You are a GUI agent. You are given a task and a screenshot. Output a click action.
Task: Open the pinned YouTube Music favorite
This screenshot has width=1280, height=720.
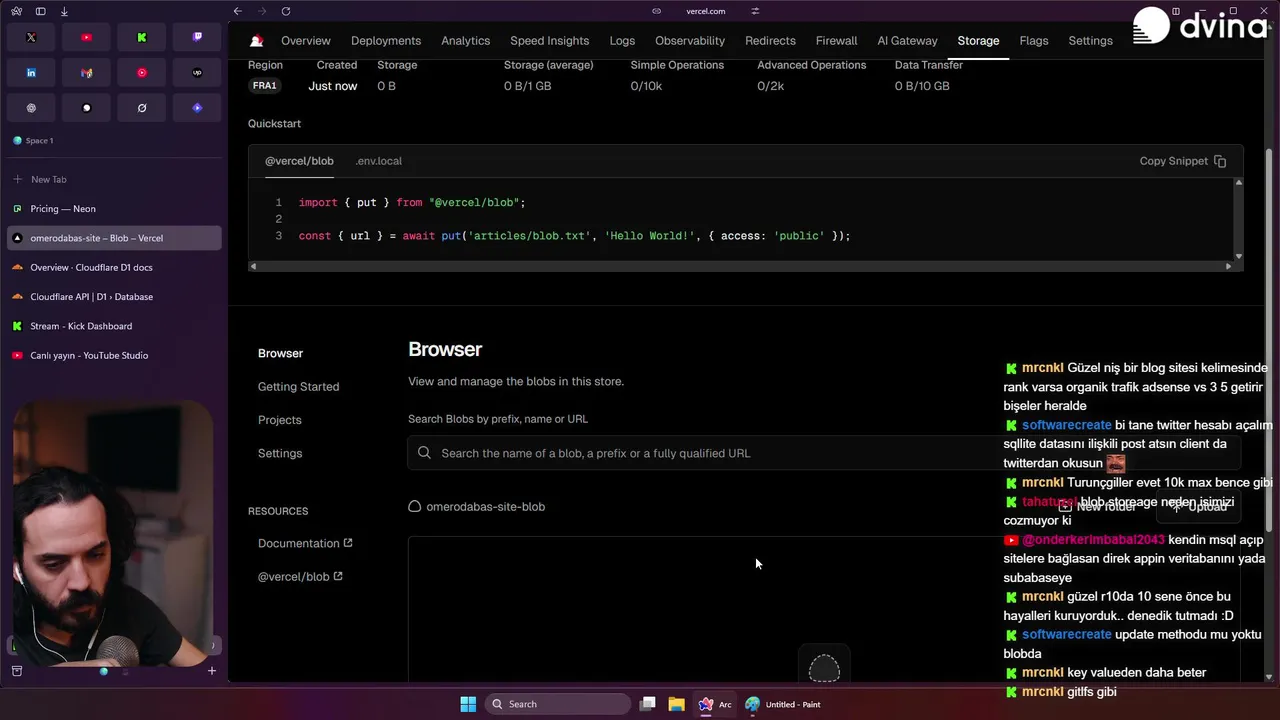pos(142,73)
